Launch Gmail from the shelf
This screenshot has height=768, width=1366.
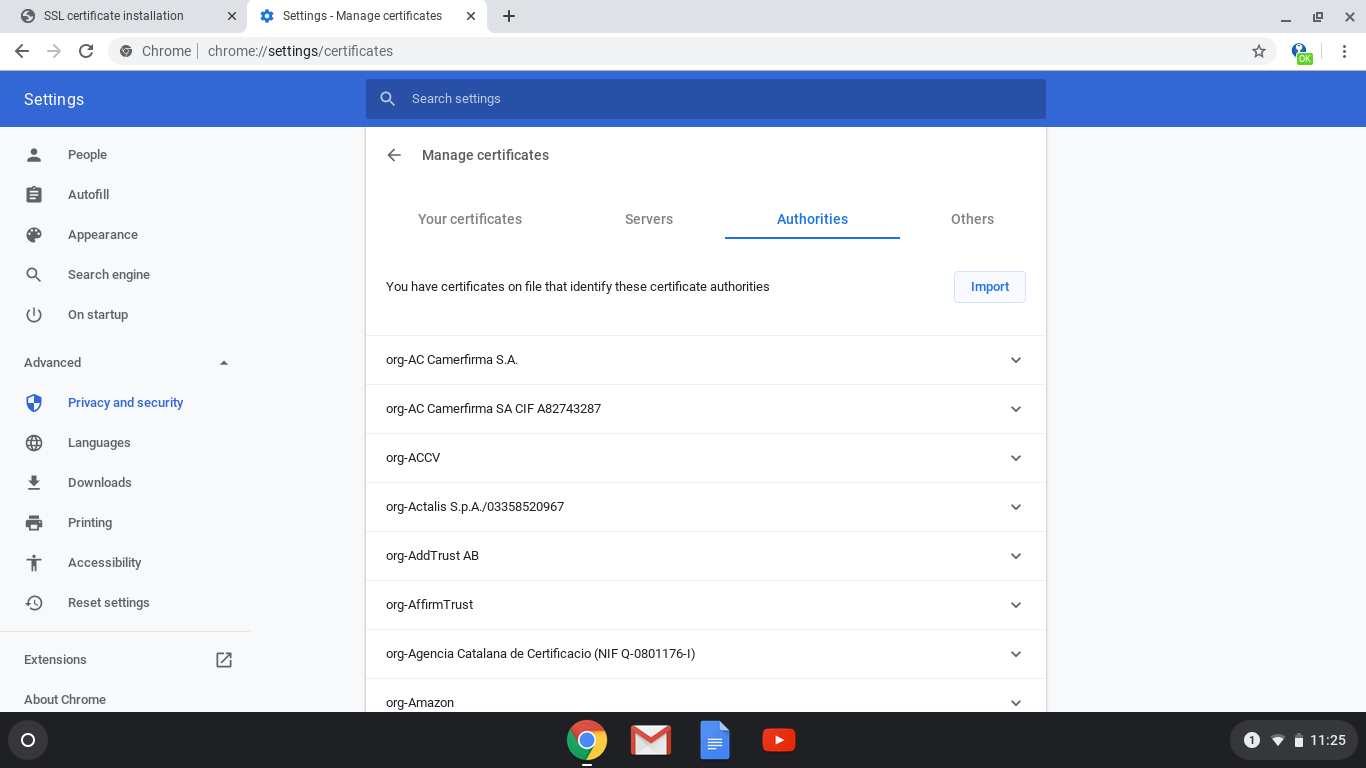[x=650, y=740]
